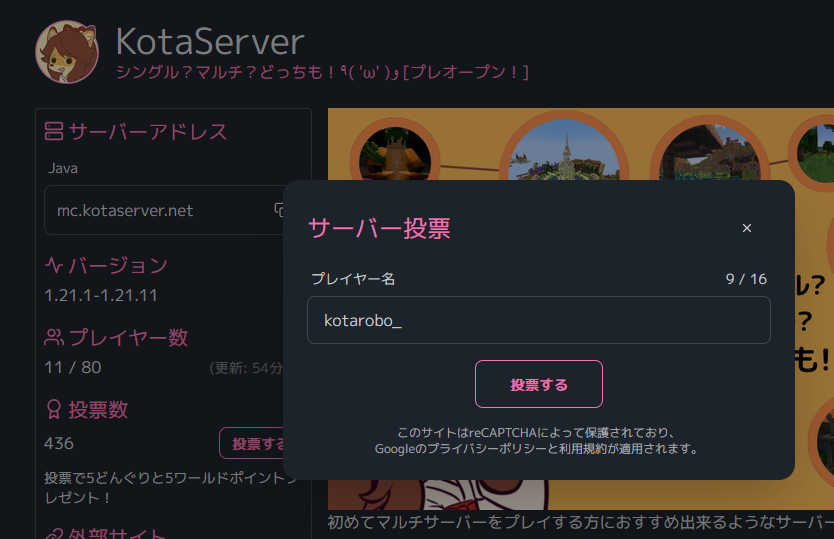The height and width of the screenshot is (539, 834).
Task: Click the サーバー投票 dialog title
Action: [x=379, y=228]
